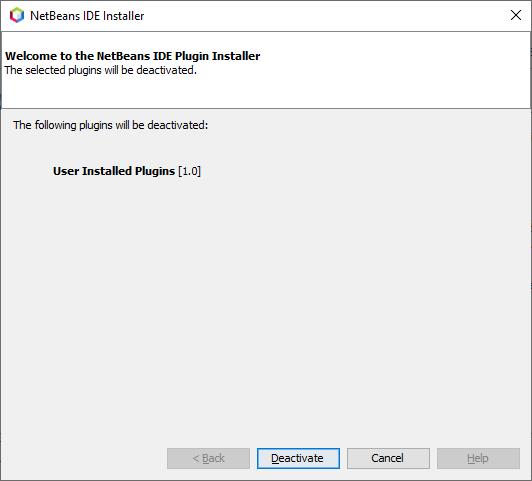This screenshot has height=481, width=532.
Task: Click the word deactivated in the subtitle
Action: (167, 70)
